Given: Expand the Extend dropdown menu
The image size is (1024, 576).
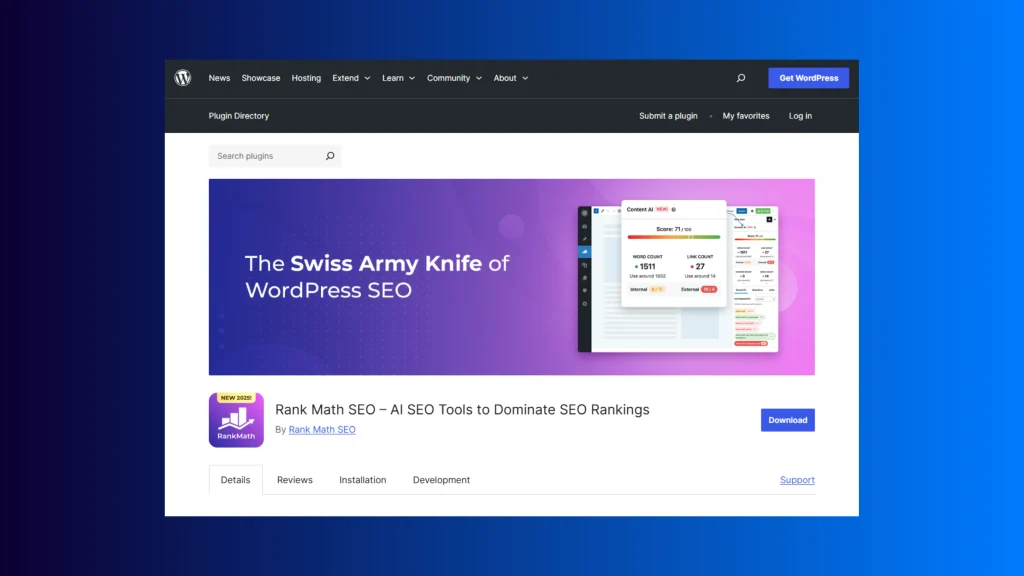Looking at the screenshot, I should tap(351, 78).
